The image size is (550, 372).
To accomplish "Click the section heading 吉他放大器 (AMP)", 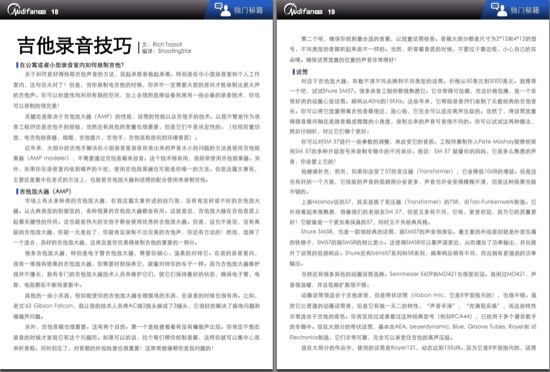I will point(46,191).
